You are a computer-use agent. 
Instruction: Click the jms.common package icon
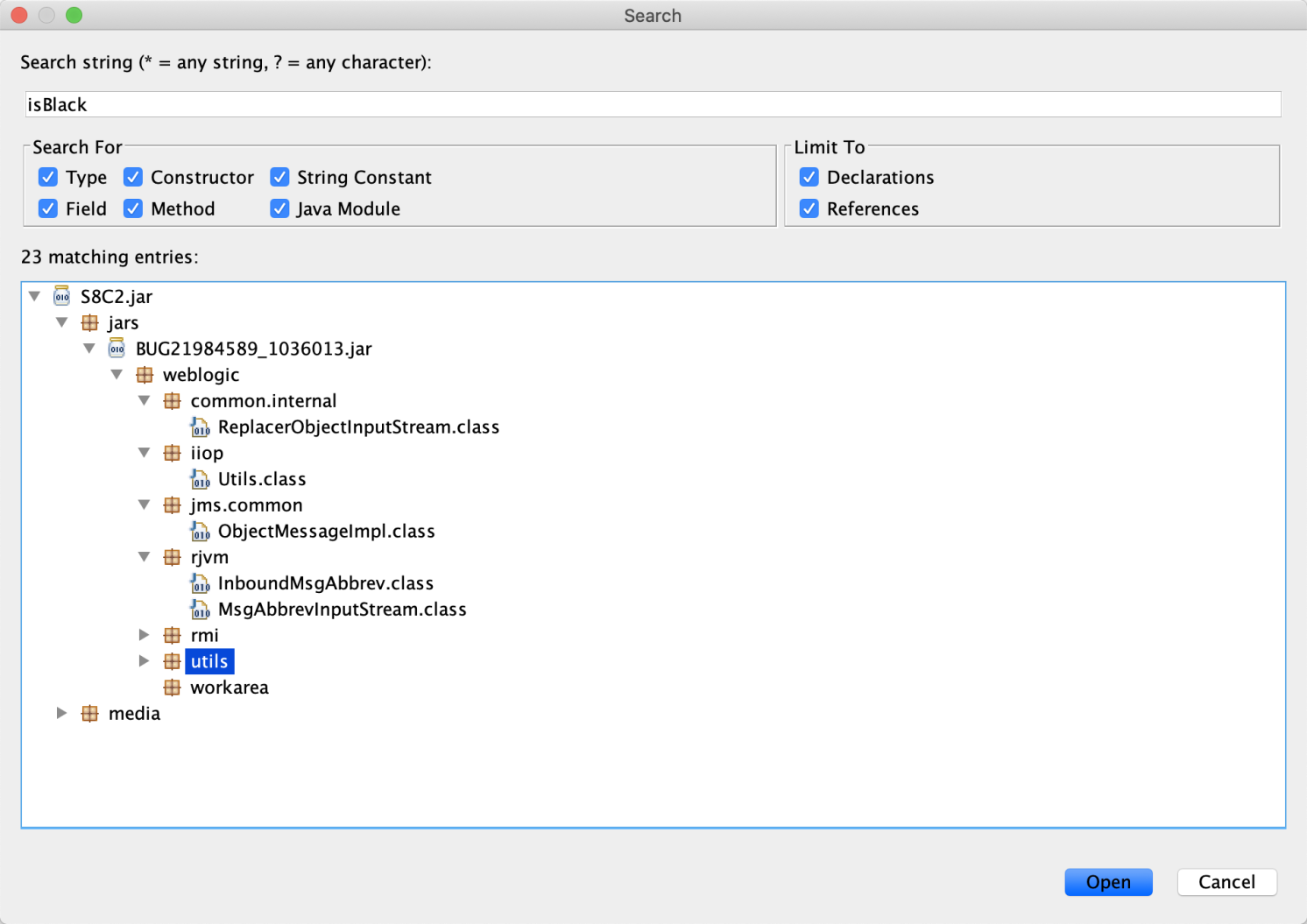172,505
